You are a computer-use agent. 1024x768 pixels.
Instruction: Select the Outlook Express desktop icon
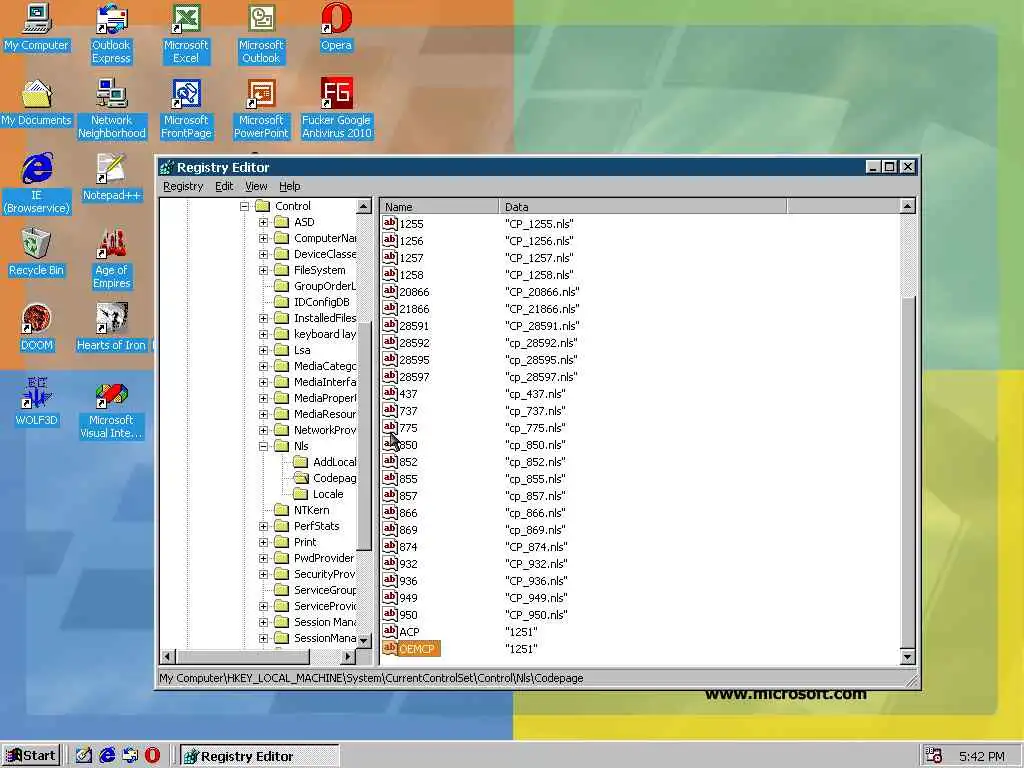point(111,34)
